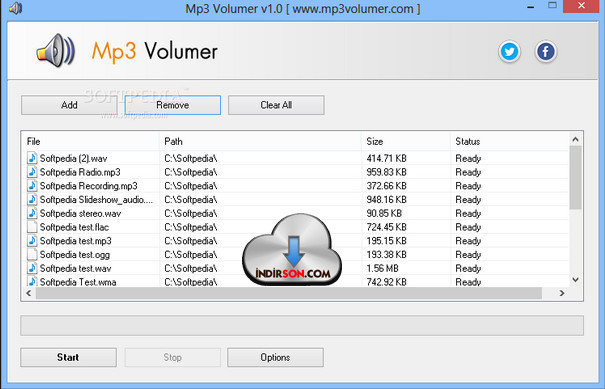The height and width of the screenshot is (389, 605).
Task: Click the file list scroll up arrow
Action: [x=575, y=139]
